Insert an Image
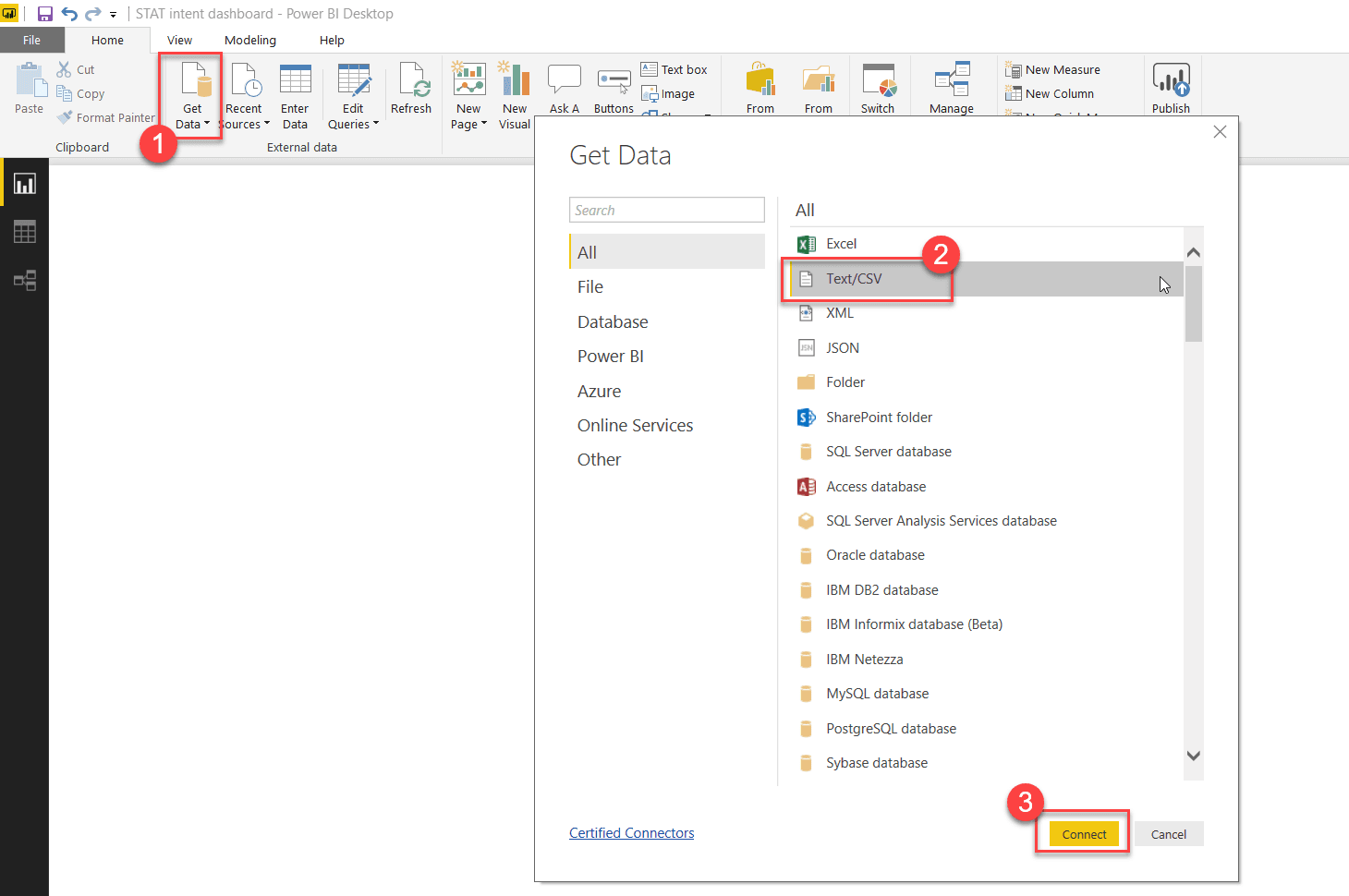This screenshot has height=896, width=1349. pos(667,93)
